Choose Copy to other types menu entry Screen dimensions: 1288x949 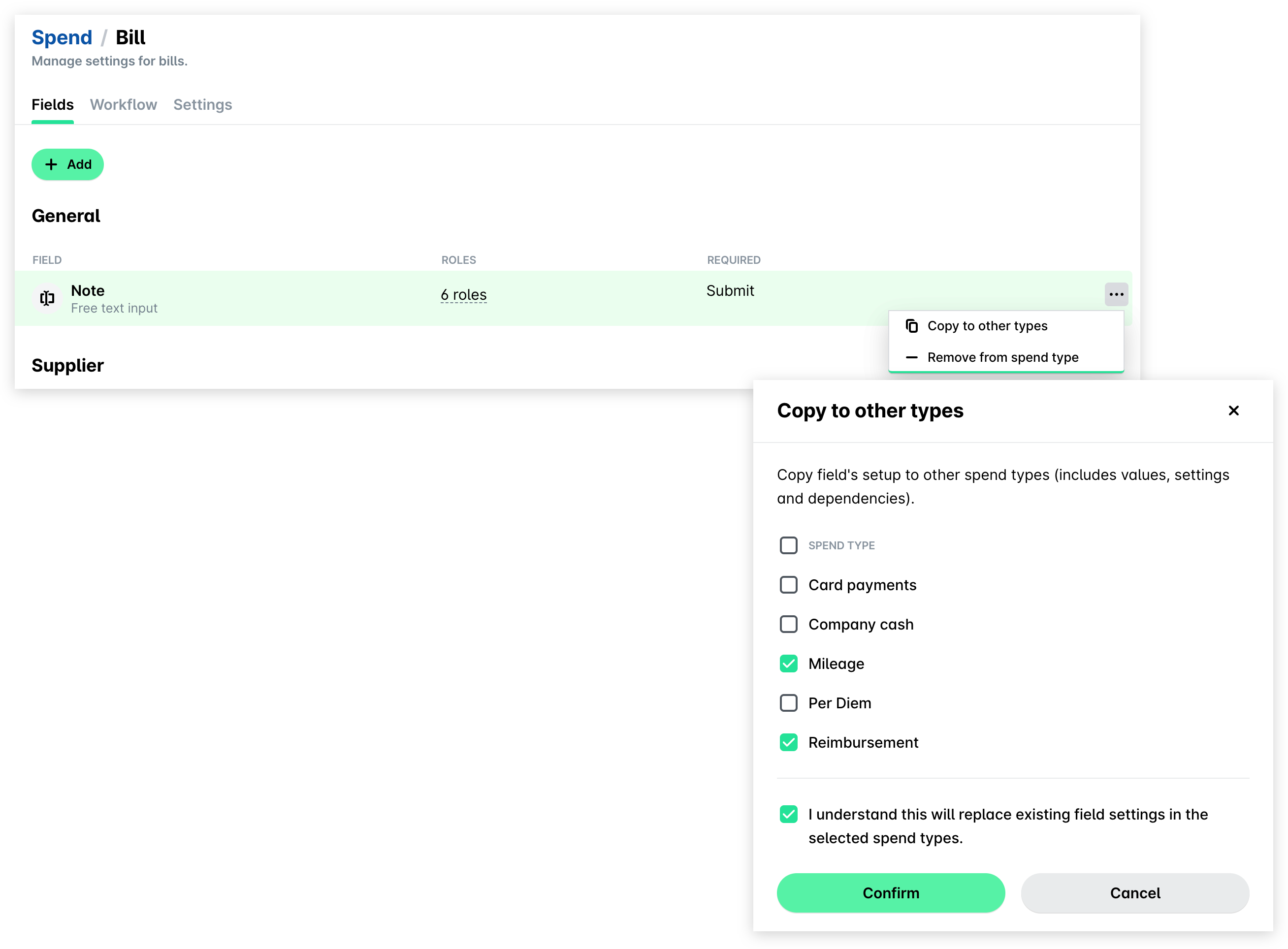[1005, 326]
